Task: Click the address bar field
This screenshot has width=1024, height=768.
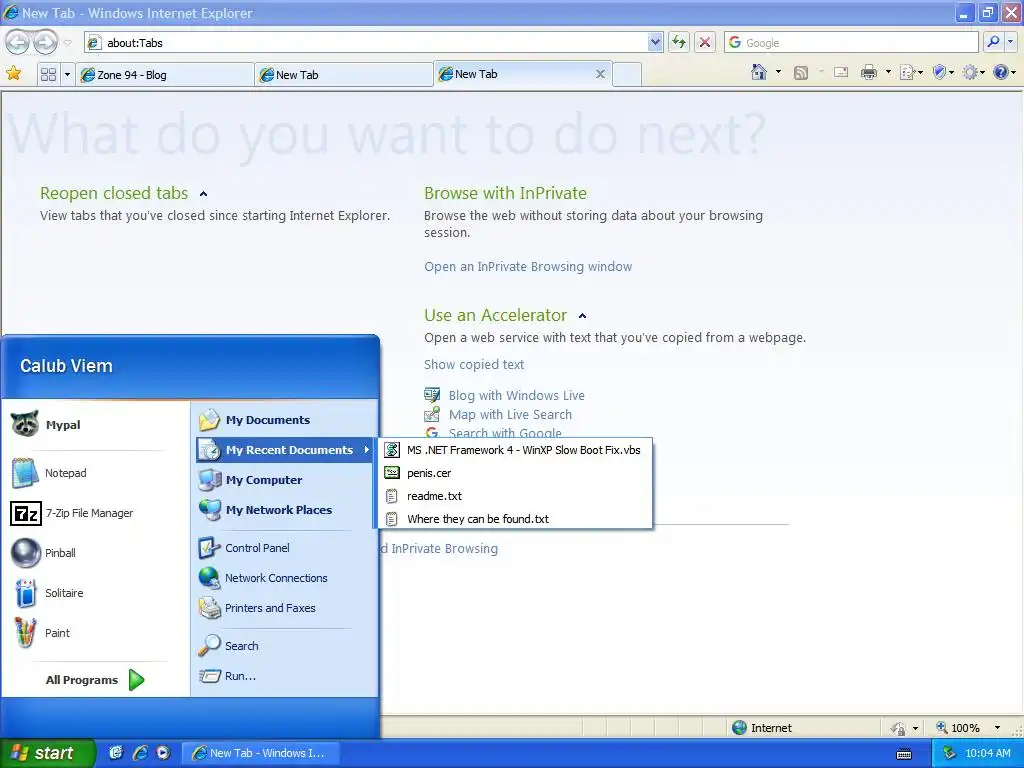Action: [366, 42]
